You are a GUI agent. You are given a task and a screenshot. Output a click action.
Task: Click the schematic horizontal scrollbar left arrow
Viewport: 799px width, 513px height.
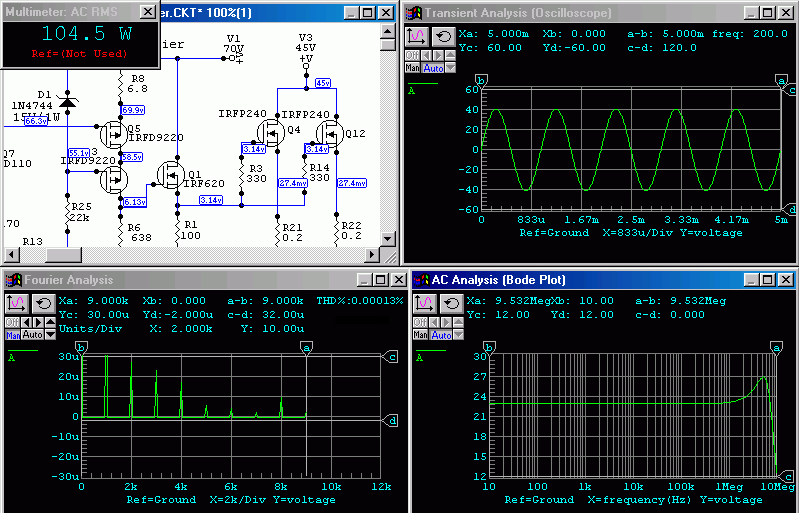click(11, 254)
